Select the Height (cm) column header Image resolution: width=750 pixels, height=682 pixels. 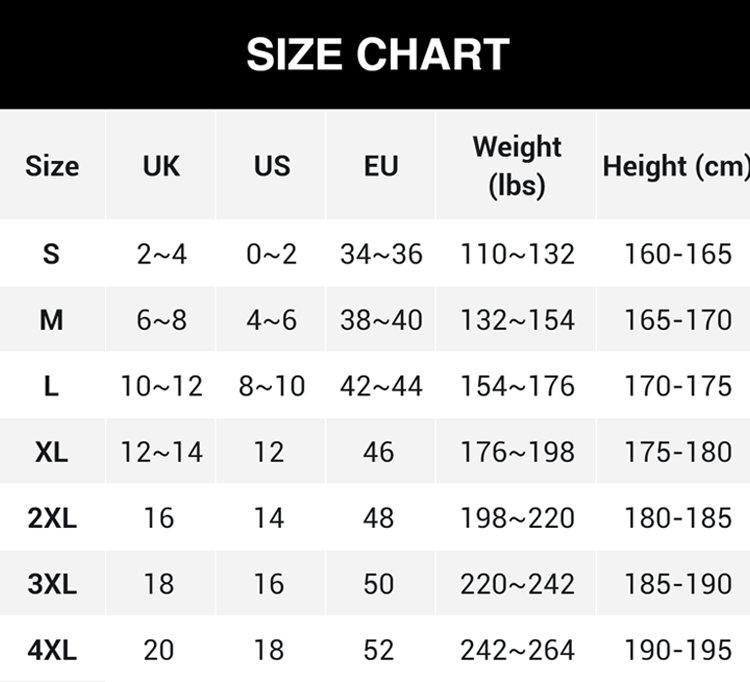(x=675, y=165)
